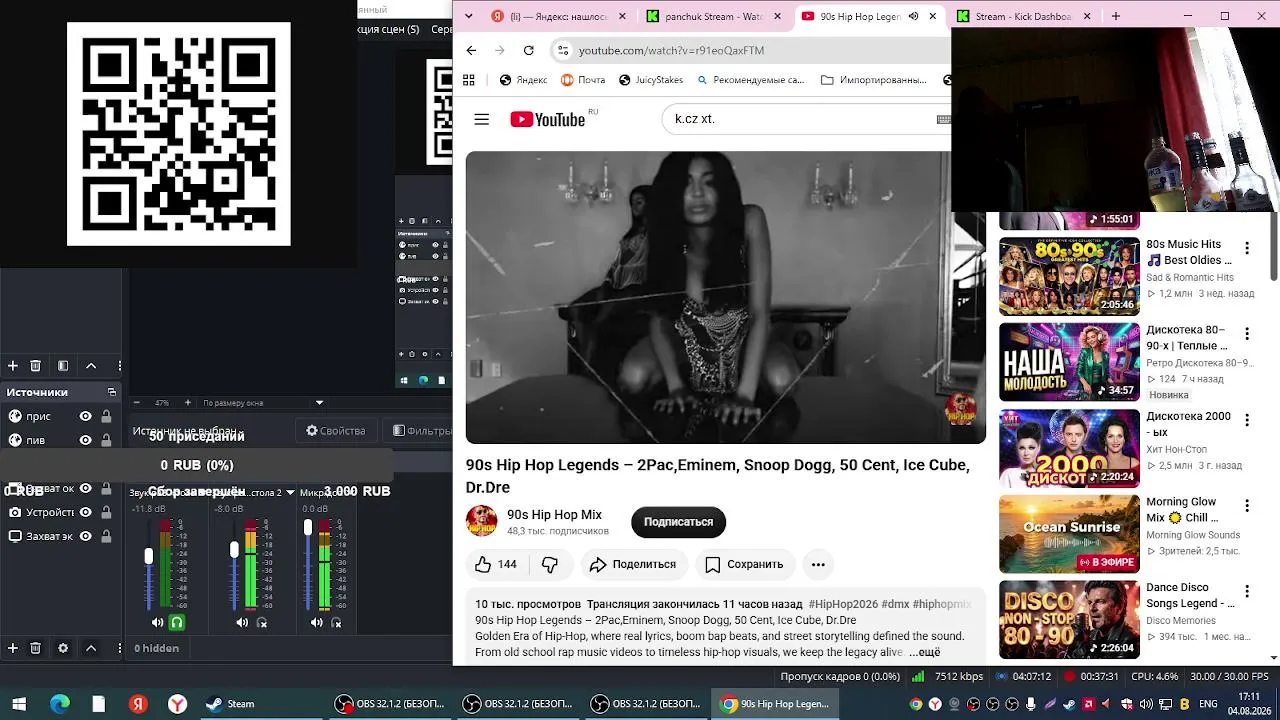1280x720 pixels.
Task: Open the Яндекс bookmark
Action: [523, 80]
